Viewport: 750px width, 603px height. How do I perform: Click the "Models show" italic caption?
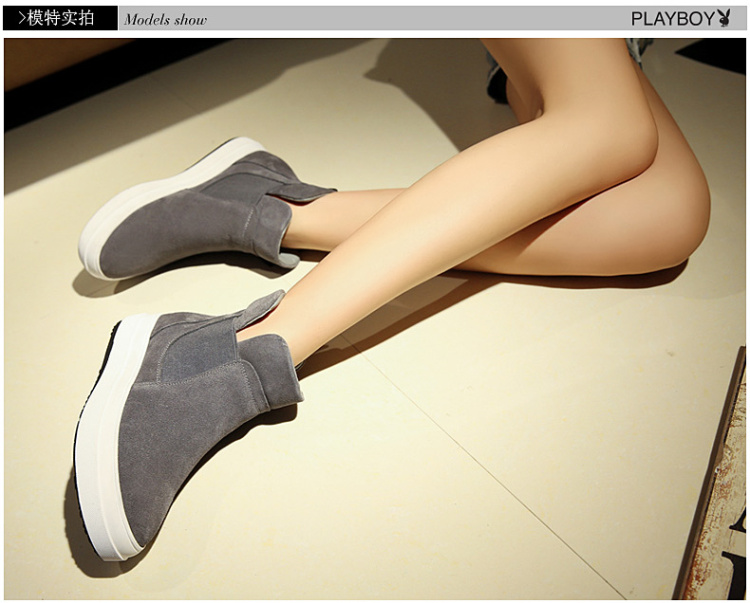[165, 19]
